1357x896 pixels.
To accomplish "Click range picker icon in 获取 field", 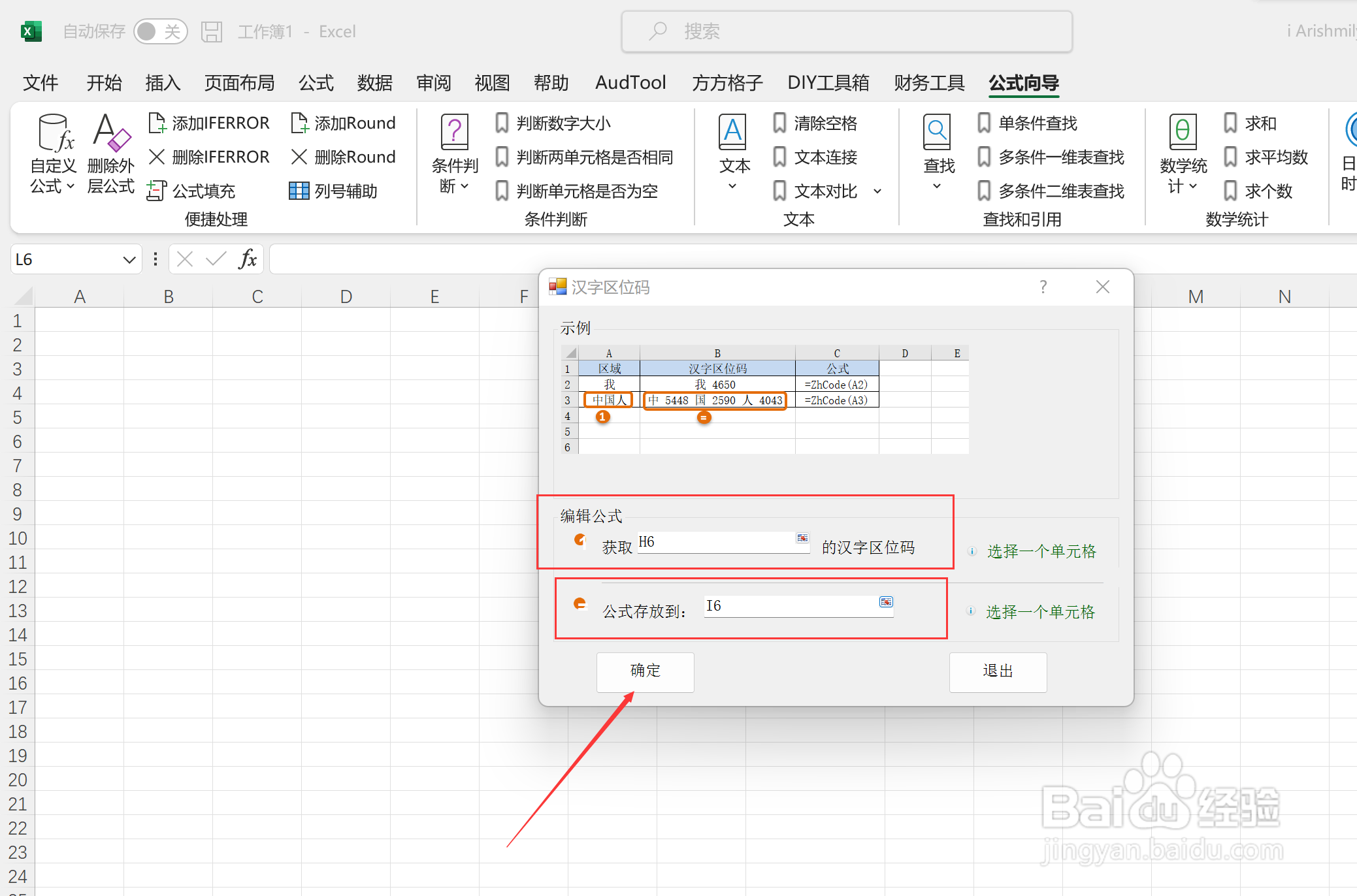I will tap(802, 538).
